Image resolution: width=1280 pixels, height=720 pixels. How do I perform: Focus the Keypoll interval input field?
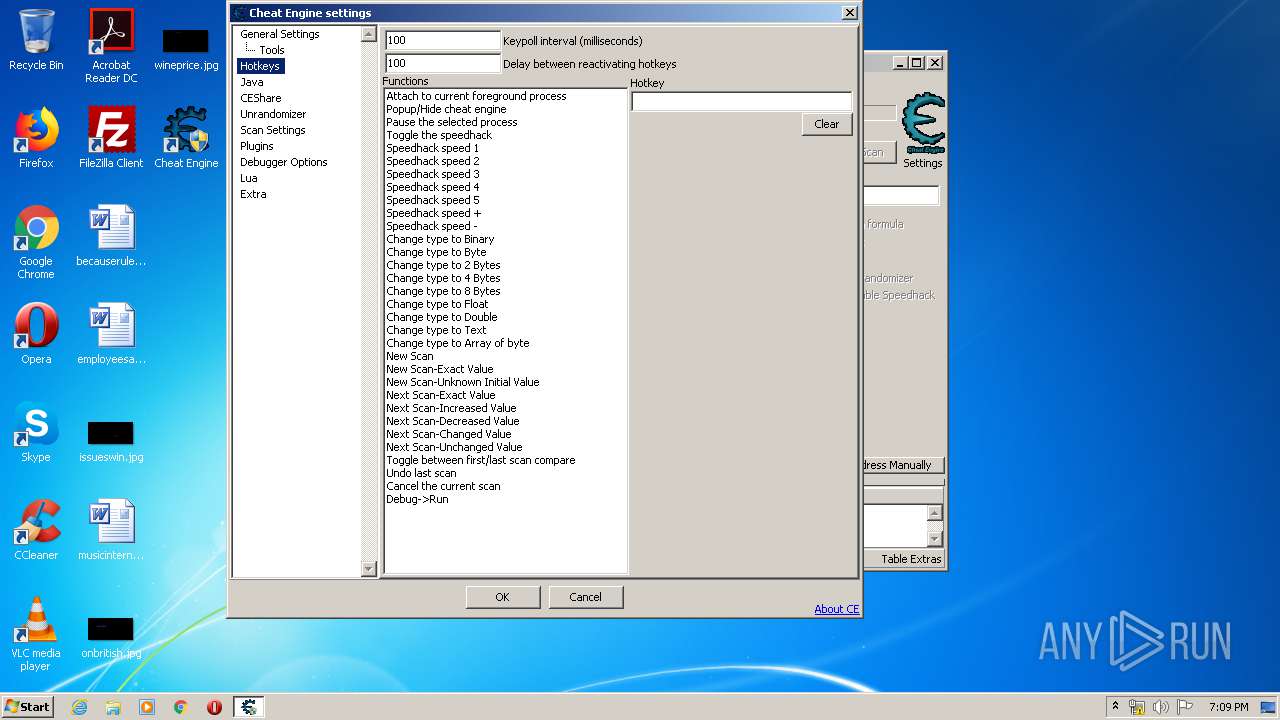(x=443, y=41)
